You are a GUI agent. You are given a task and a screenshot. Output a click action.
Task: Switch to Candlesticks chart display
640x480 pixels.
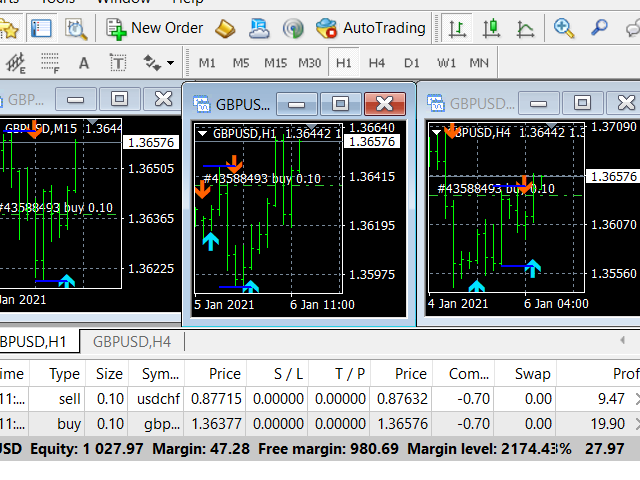(491, 29)
